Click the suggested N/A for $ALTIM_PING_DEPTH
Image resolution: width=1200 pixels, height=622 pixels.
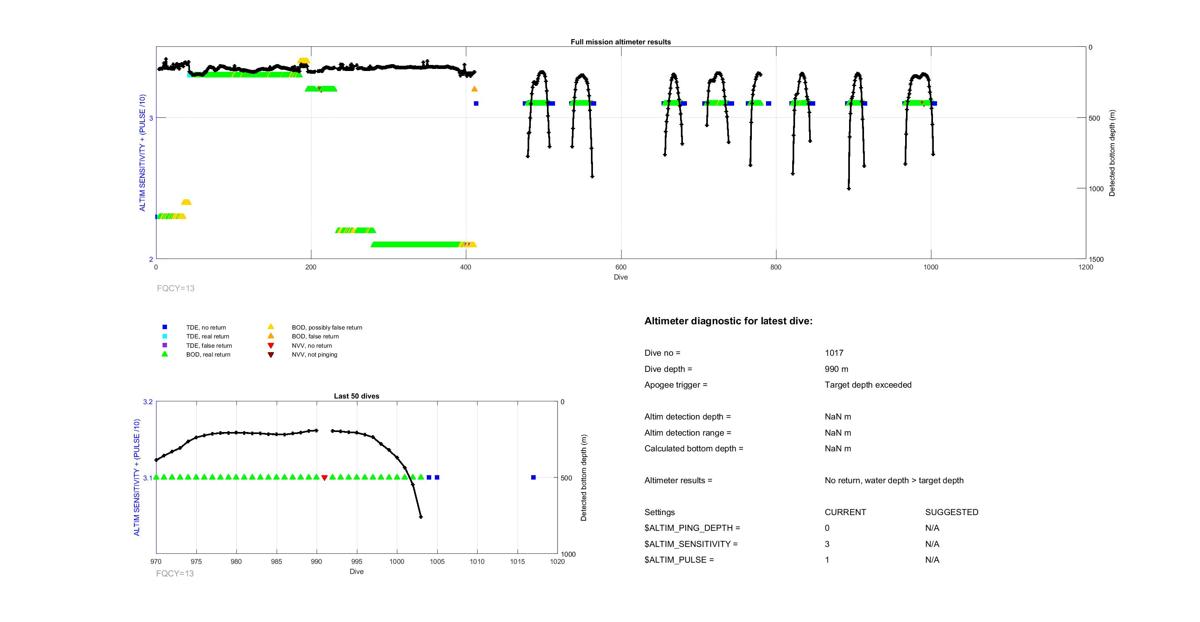[x=933, y=528]
